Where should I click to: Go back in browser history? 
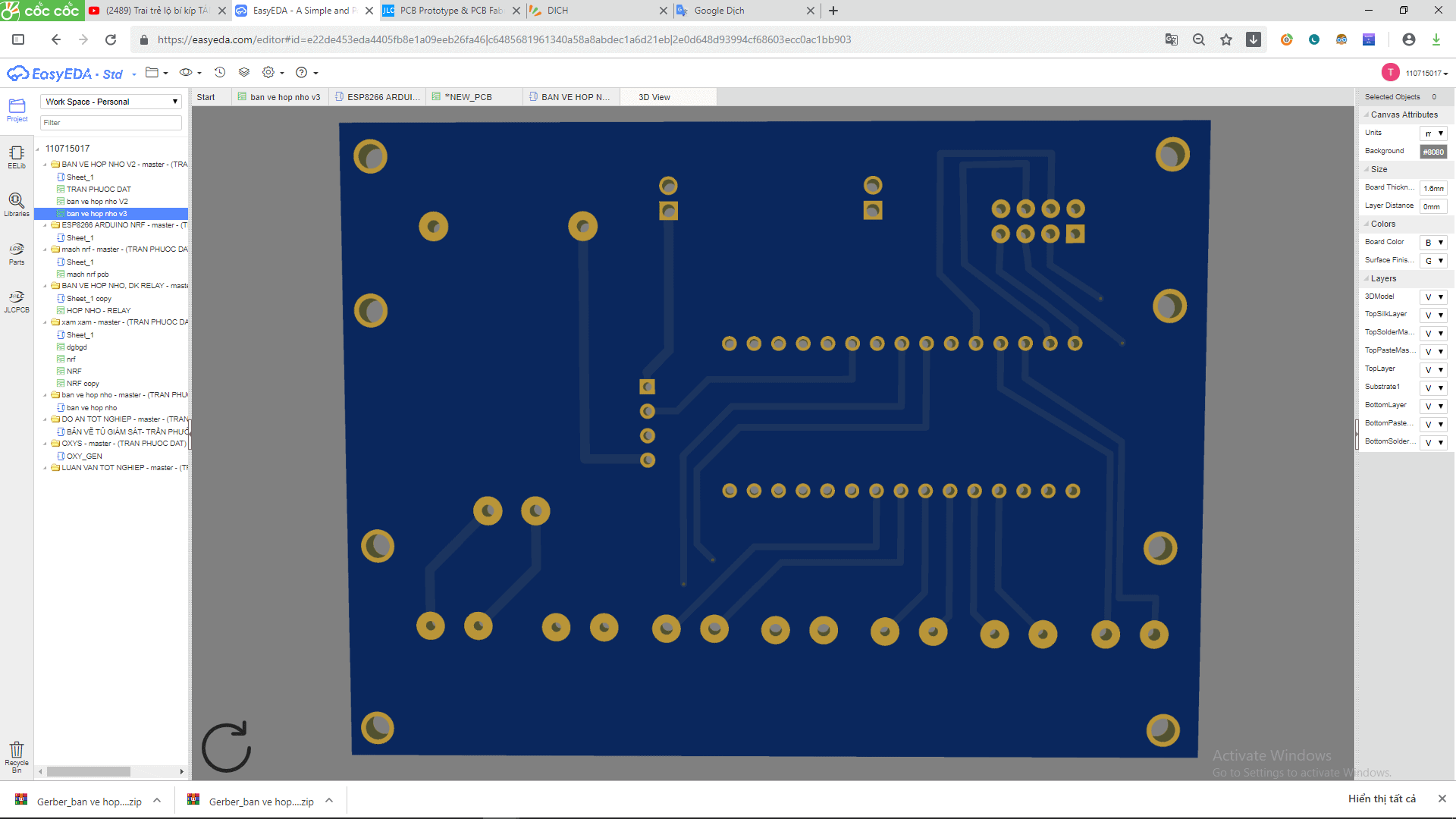pyautogui.click(x=55, y=39)
